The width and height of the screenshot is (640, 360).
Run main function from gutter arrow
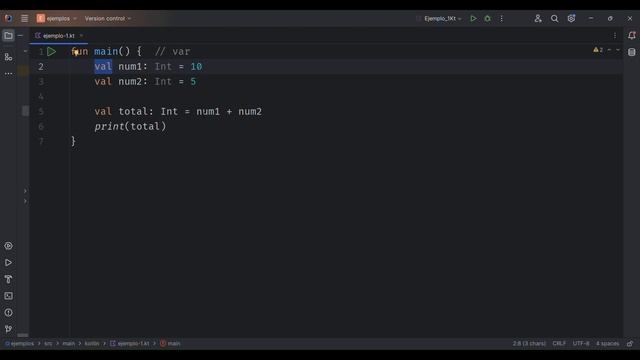coord(51,51)
